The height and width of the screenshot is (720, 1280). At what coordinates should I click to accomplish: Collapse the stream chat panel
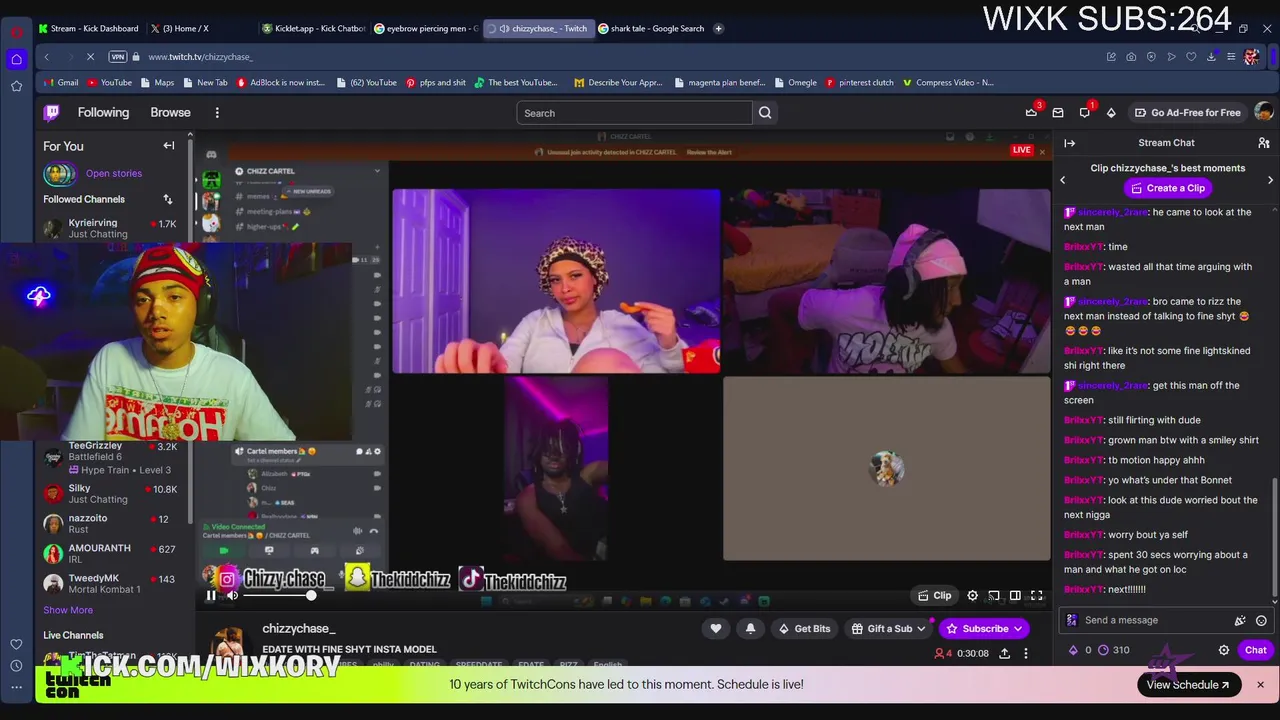[x=1069, y=143]
